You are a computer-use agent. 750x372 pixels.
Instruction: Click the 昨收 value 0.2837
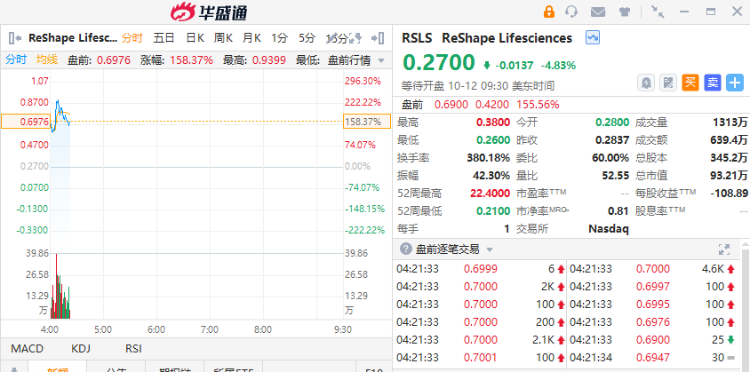(x=612, y=140)
